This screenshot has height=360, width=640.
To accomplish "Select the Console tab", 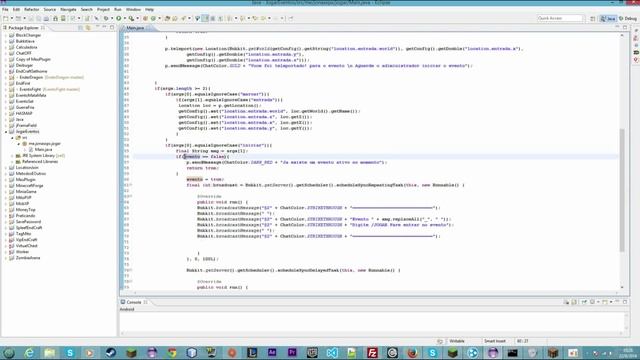I will click(134, 302).
